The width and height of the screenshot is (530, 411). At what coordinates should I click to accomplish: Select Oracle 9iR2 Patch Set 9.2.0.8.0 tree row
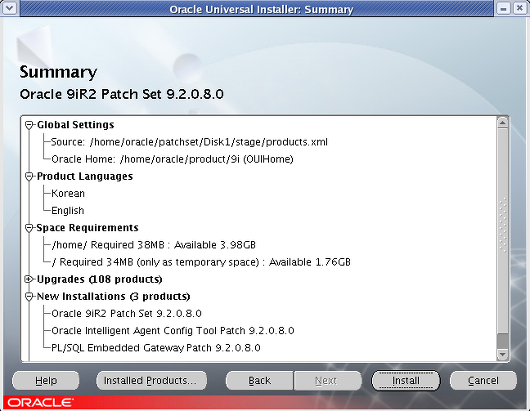(x=126, y=314)
